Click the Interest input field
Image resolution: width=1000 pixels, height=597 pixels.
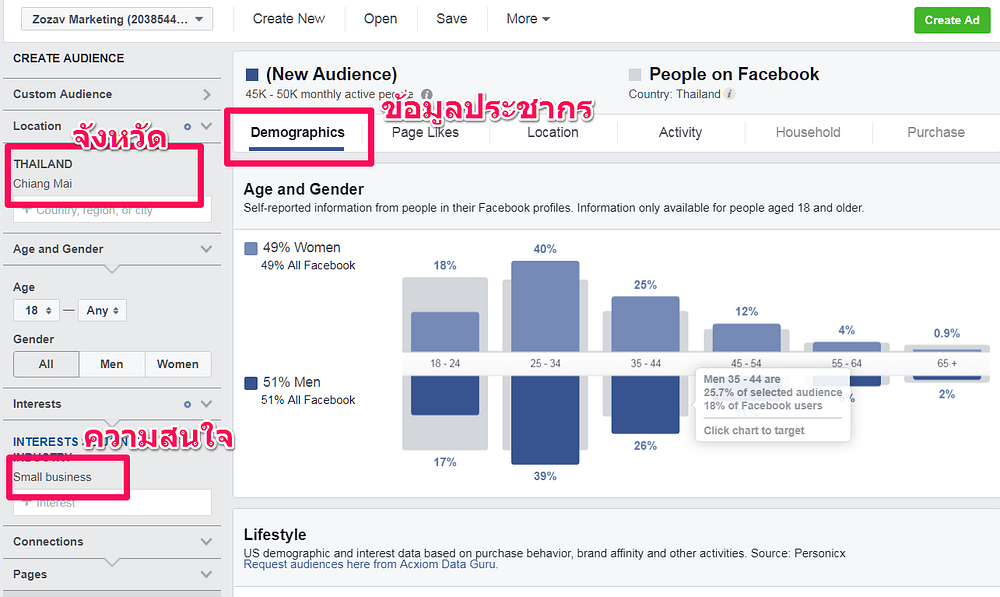112,503
